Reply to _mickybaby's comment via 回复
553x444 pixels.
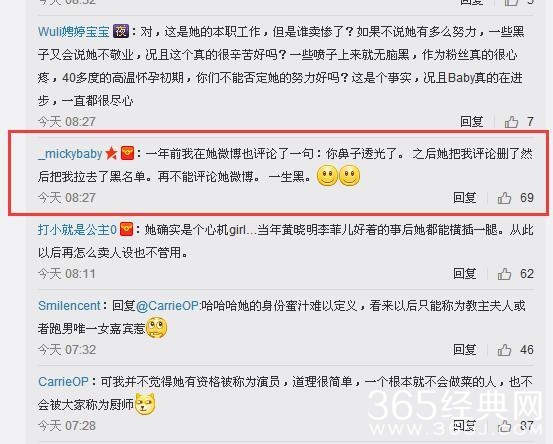pyautogui.click(x=465, y=197)
